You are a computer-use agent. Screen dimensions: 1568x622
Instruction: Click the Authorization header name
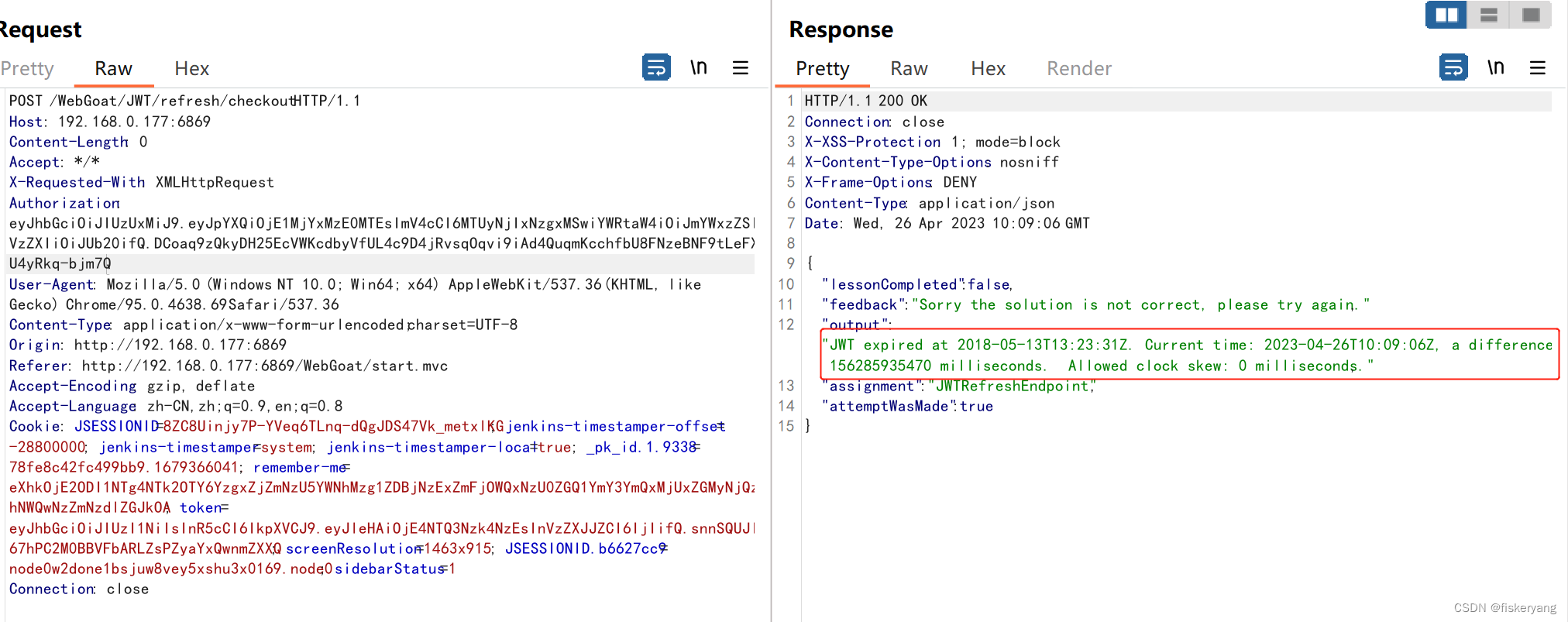point(64,203)
